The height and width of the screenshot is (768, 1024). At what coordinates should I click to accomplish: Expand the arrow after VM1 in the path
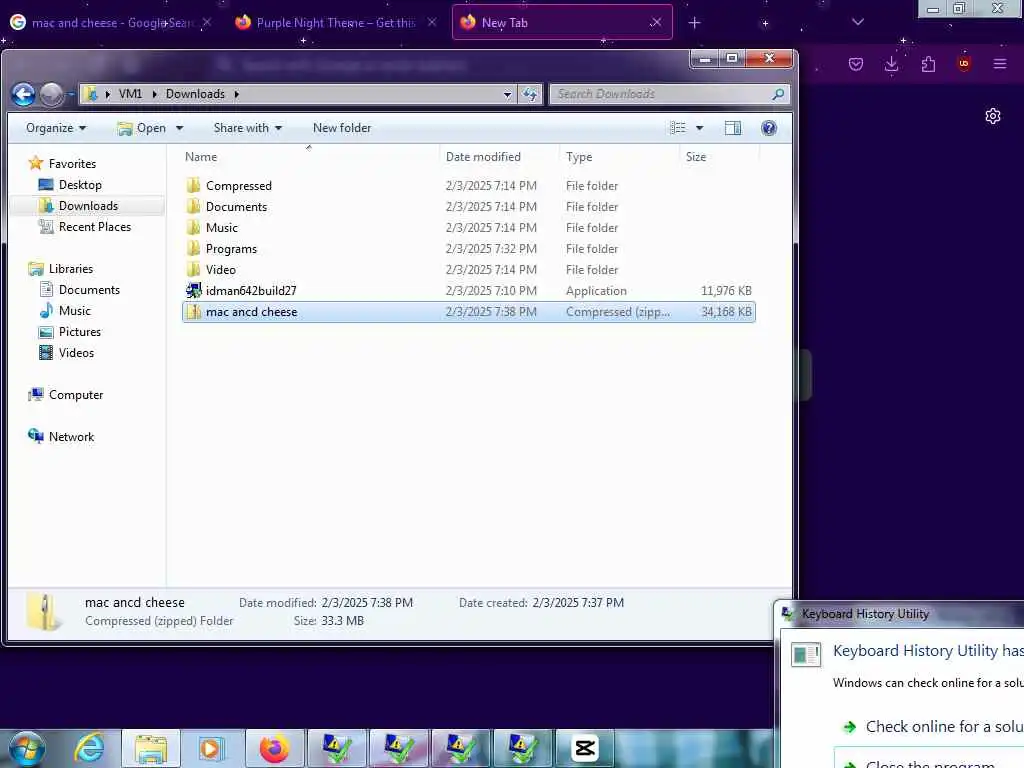tap(155, 94)
